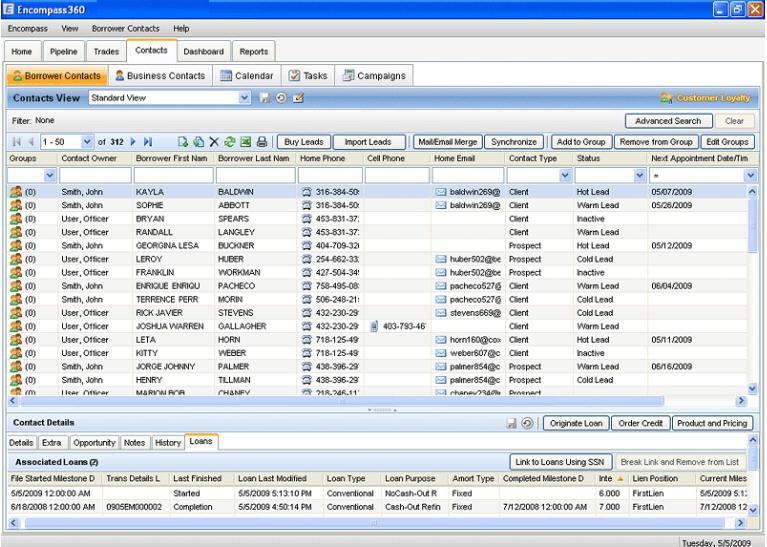Click the reset view icon in Contacts View bar
The image size is (767, 547).
[x=281, y=98]
